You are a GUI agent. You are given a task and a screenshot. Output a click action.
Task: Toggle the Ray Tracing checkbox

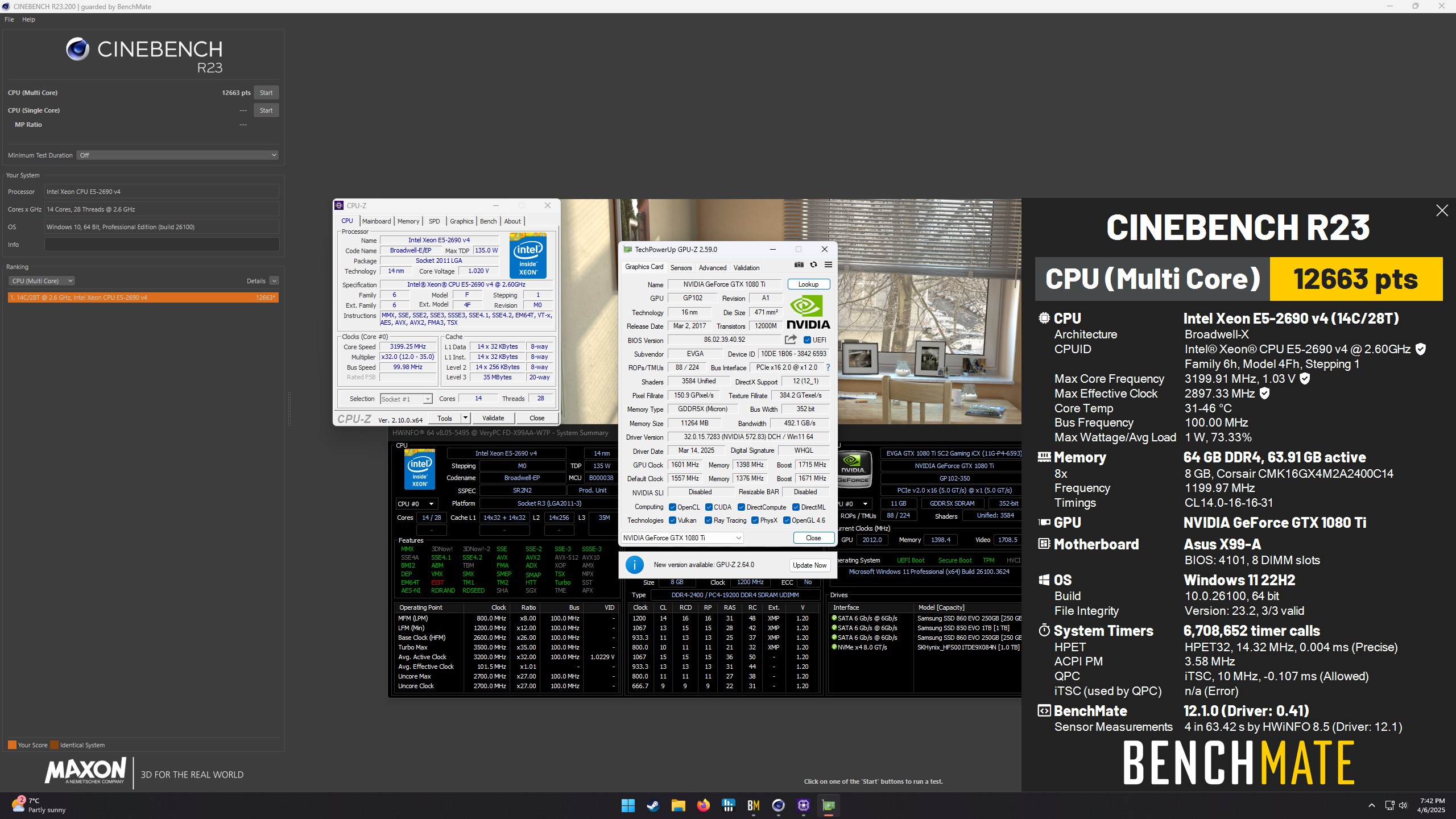coord(708,520)
